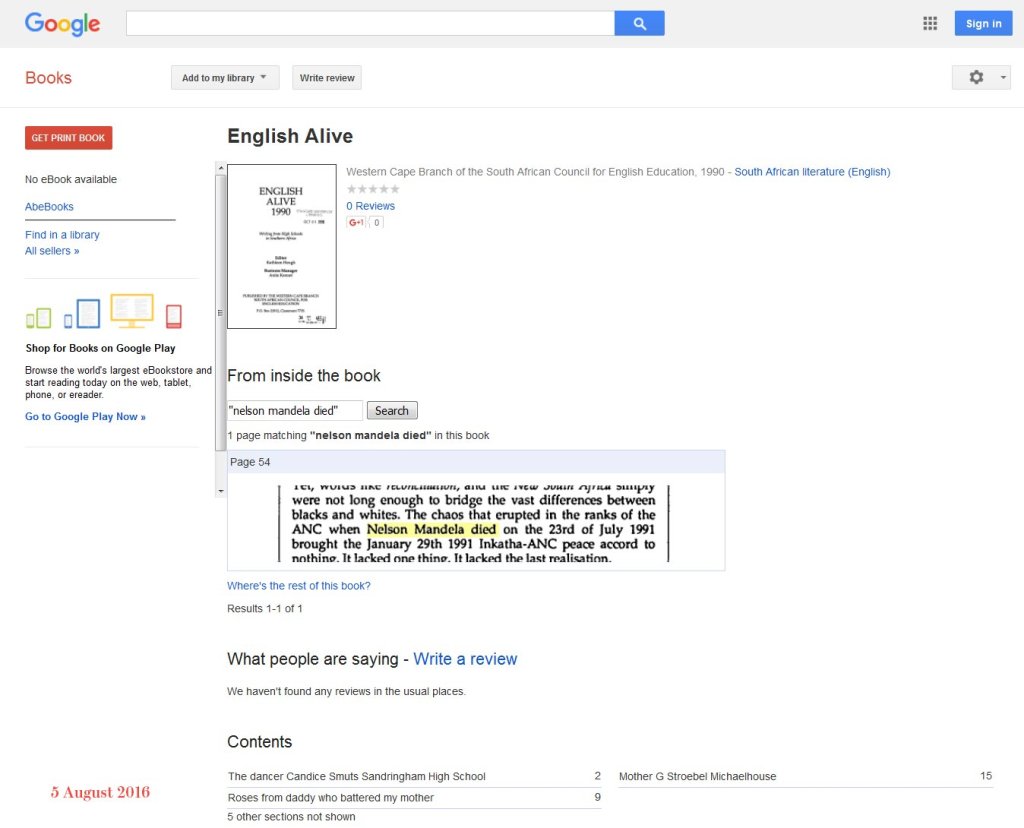Open the Page 54 search result
1024x828 pixels.
[250, 462]
